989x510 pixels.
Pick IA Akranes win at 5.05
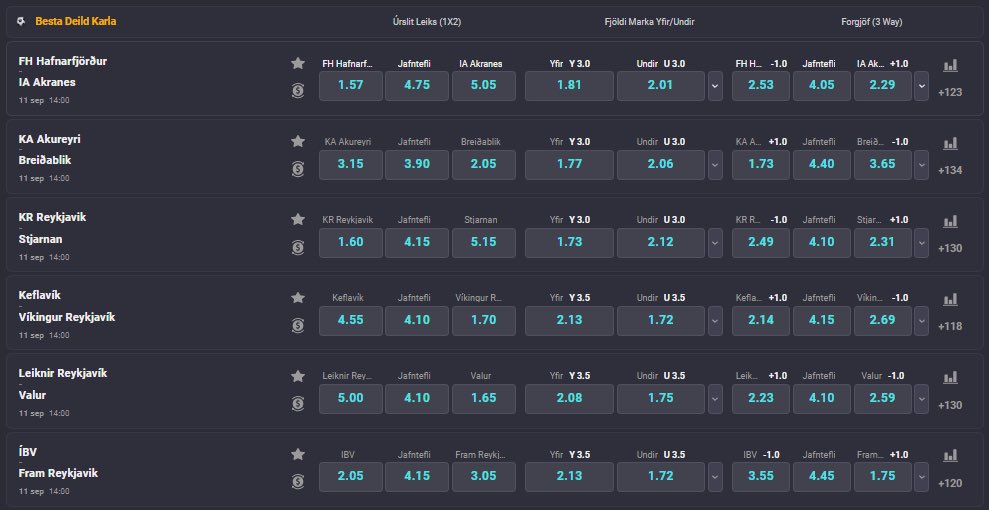pyautogui.click(x=484, y=86)
